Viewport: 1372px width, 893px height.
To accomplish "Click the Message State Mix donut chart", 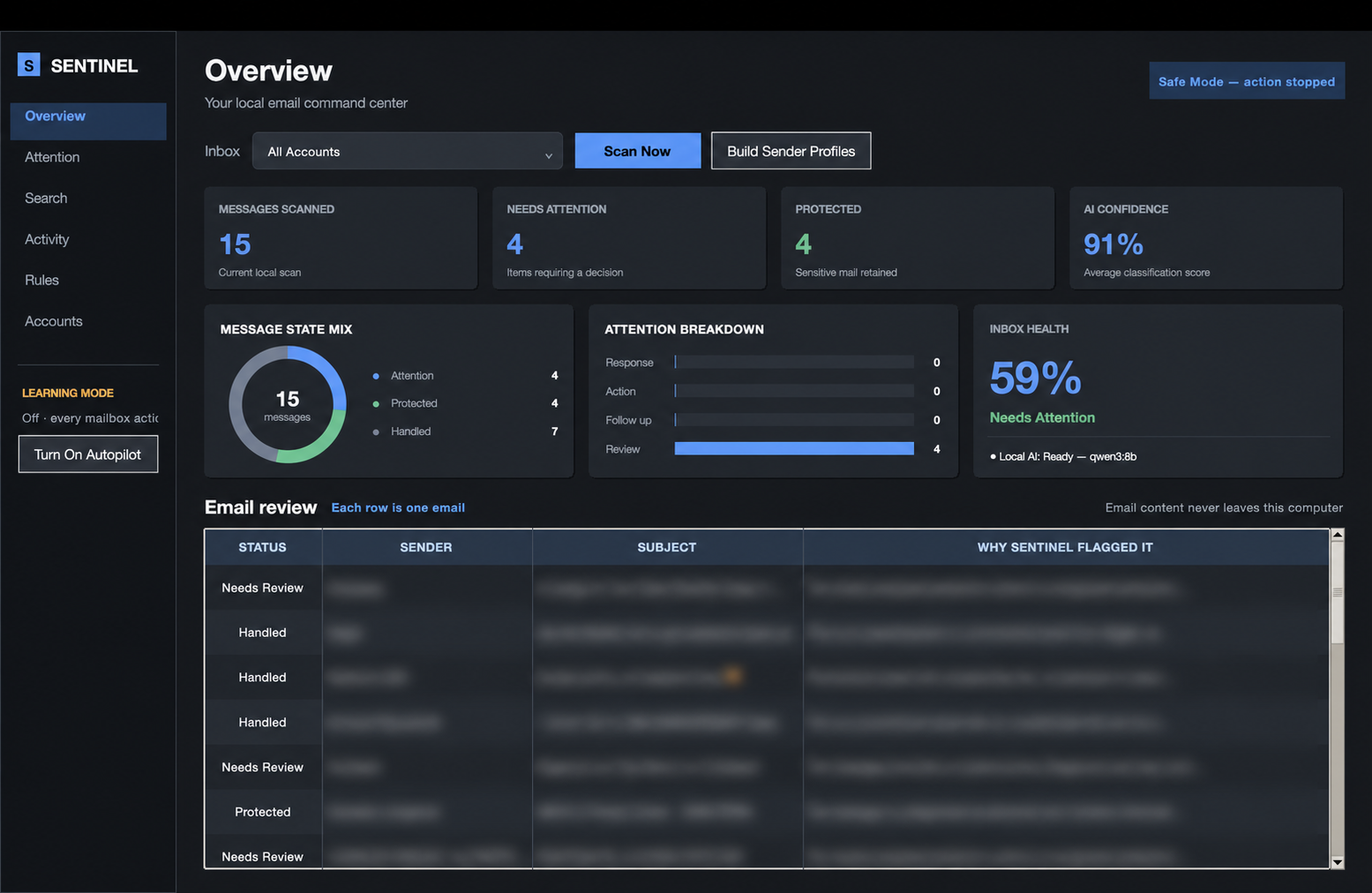I will pyautogui.click(x=288, y=404).
